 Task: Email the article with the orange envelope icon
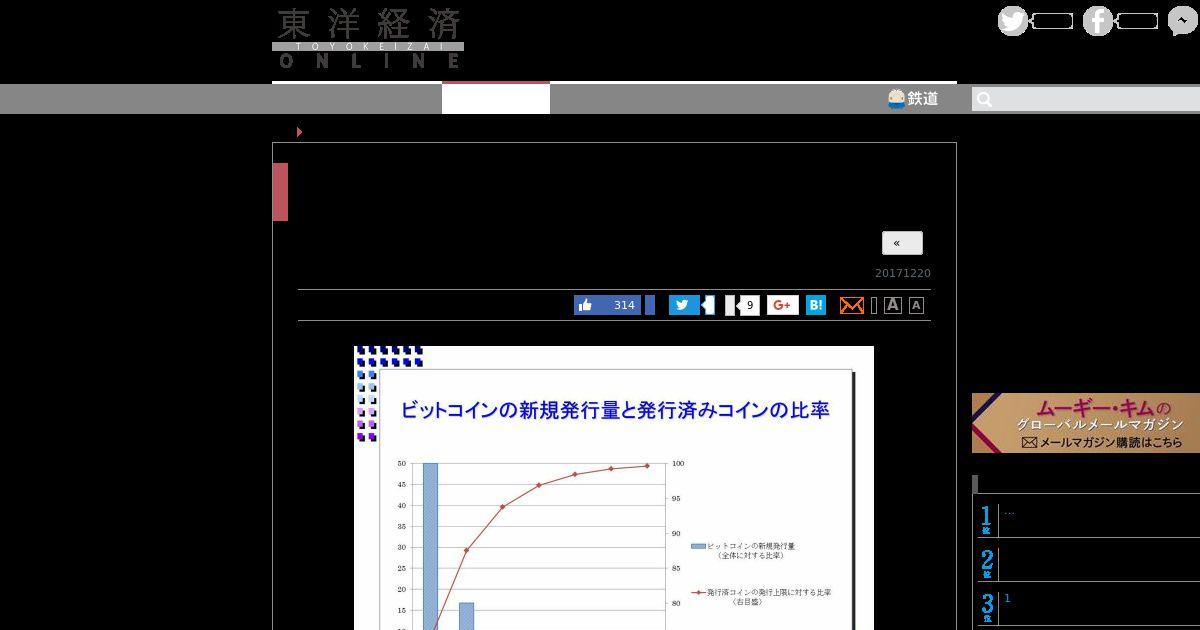pos(852,305)
